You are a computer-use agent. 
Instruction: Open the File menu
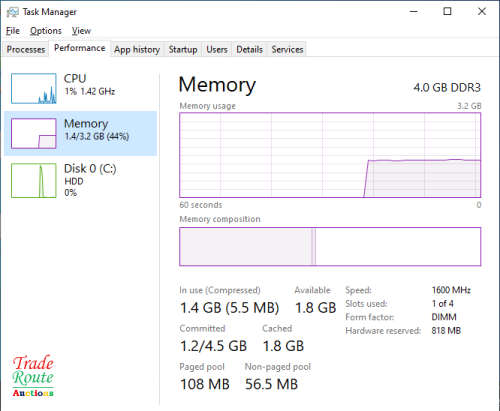coord(13,31)
